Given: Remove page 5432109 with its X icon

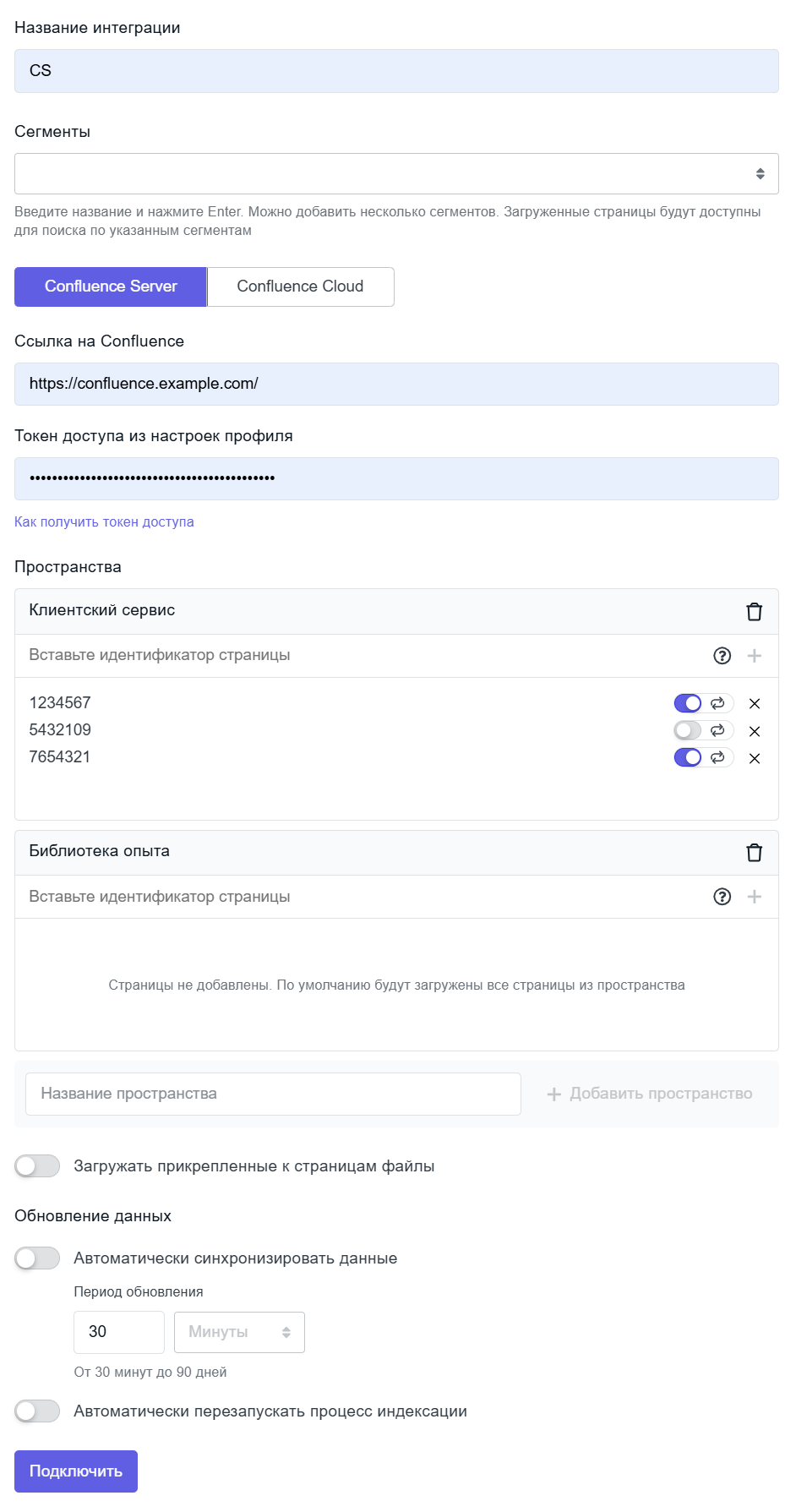Looking at the screenshot, I should click(755, 731).
